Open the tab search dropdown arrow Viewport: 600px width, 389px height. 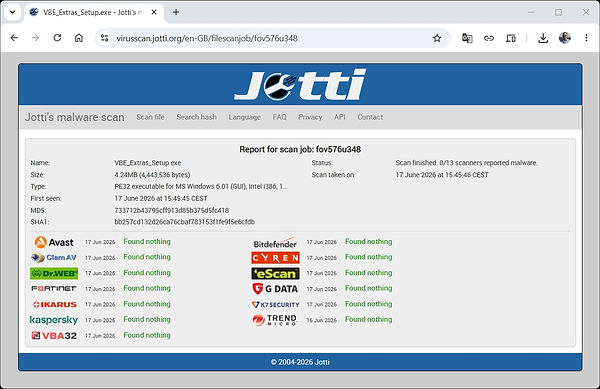click(x=12, y=12)
